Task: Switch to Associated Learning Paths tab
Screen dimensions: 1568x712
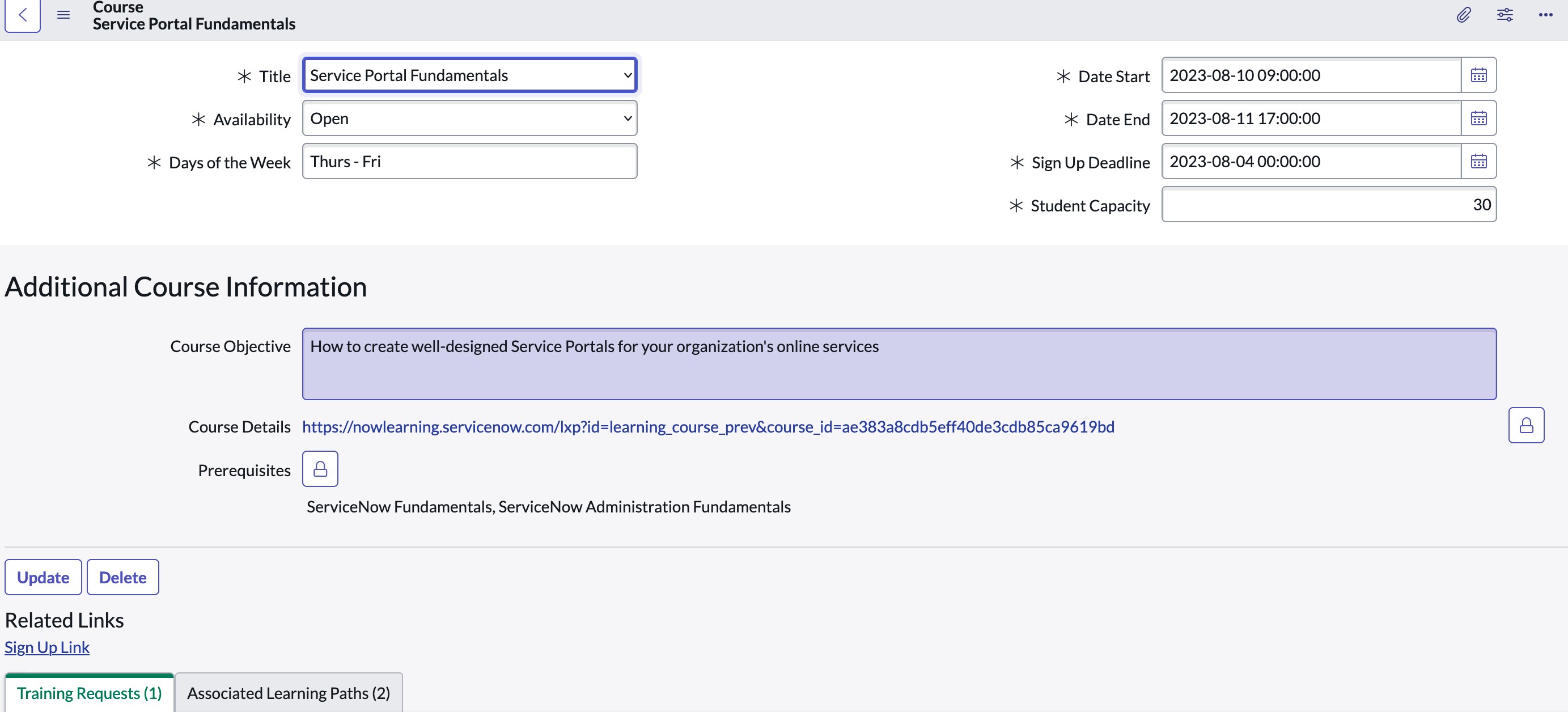Action: [x=289, y=693]
